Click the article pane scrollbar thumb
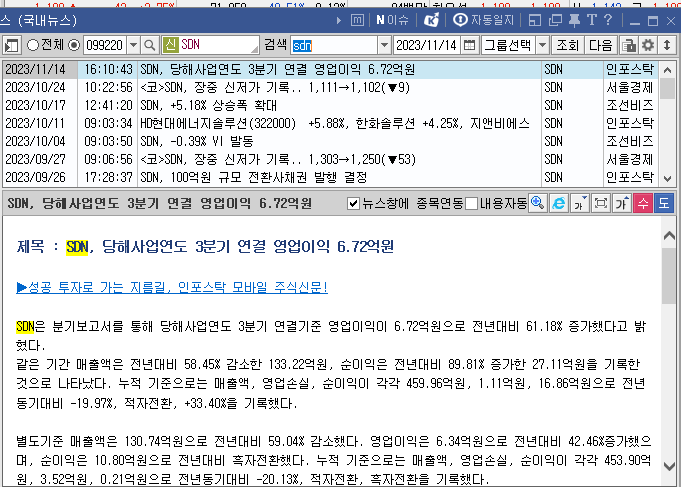This screenshot has width=681, height=487. (x=669, y=276)
